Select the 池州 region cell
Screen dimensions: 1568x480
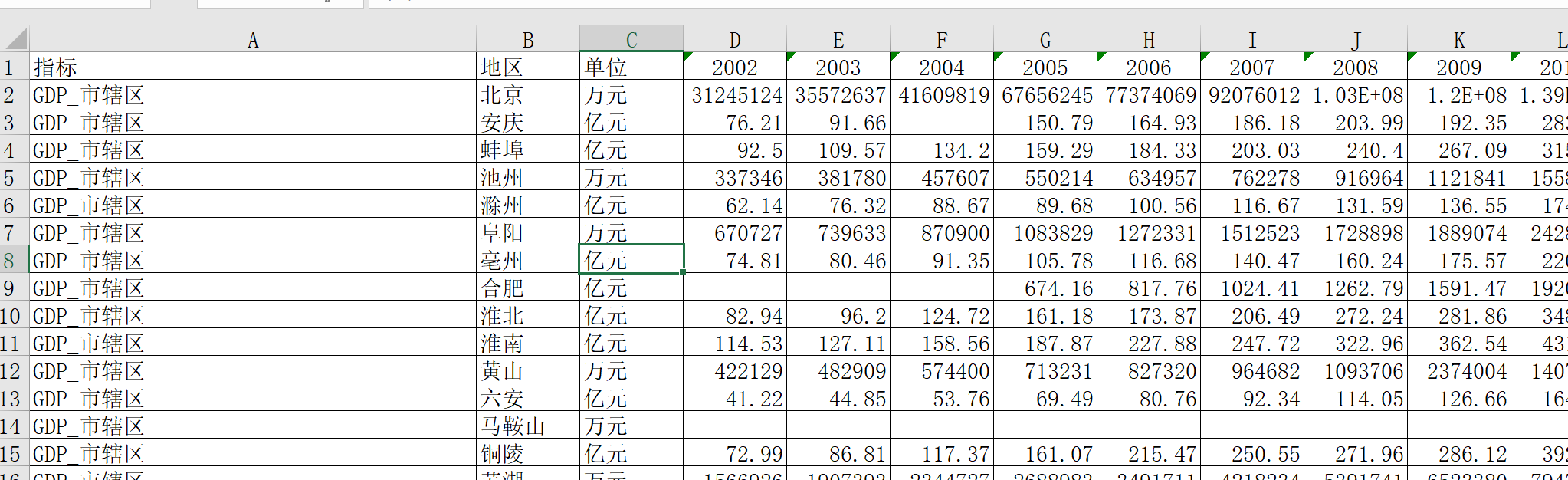tap(528, 177)
